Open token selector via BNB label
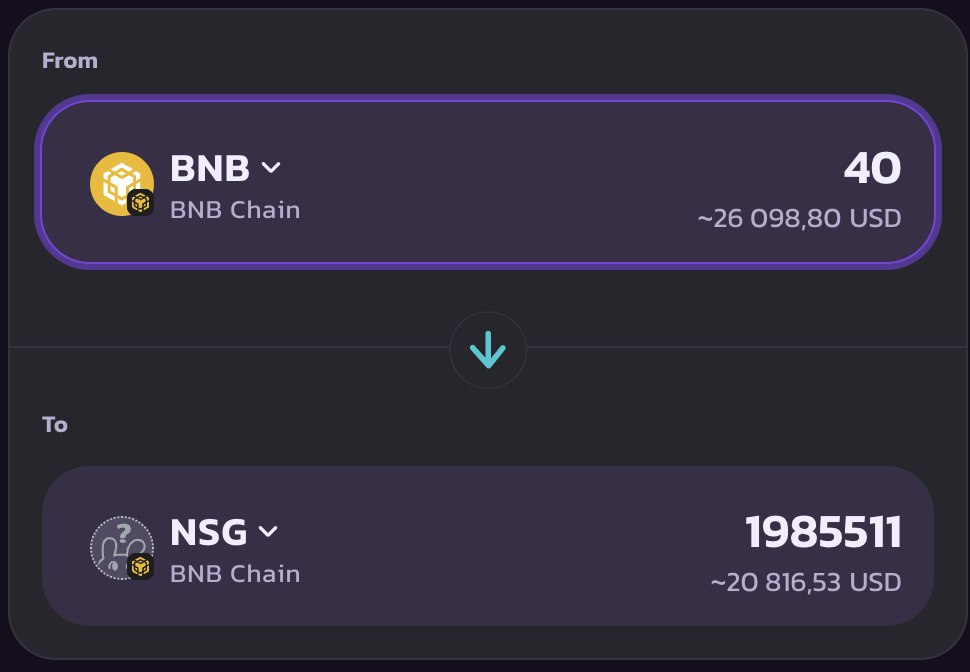Screen dimensions: 970x672 coord(210,168)
